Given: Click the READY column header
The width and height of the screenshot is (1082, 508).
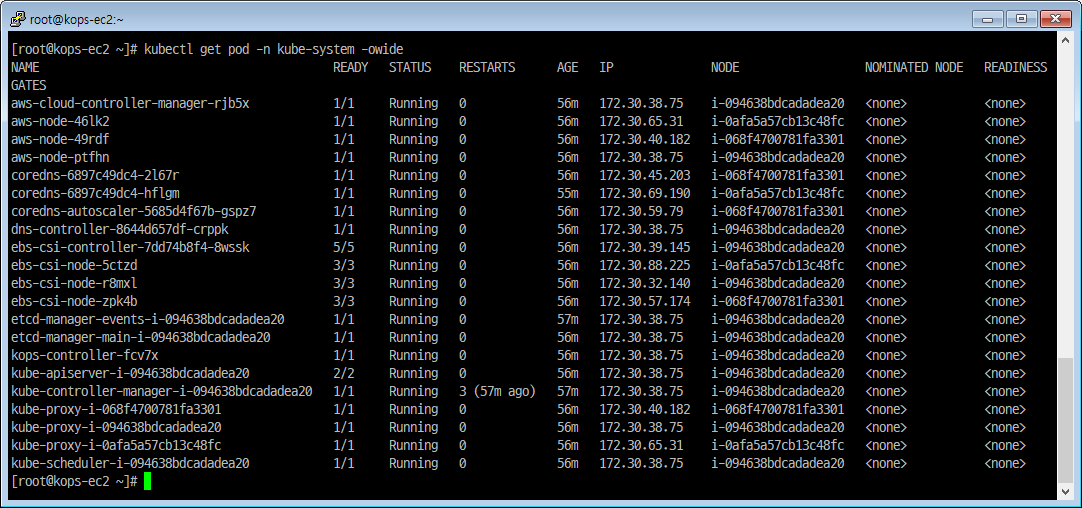Looking at the screenshot, I should pos(351,68).
